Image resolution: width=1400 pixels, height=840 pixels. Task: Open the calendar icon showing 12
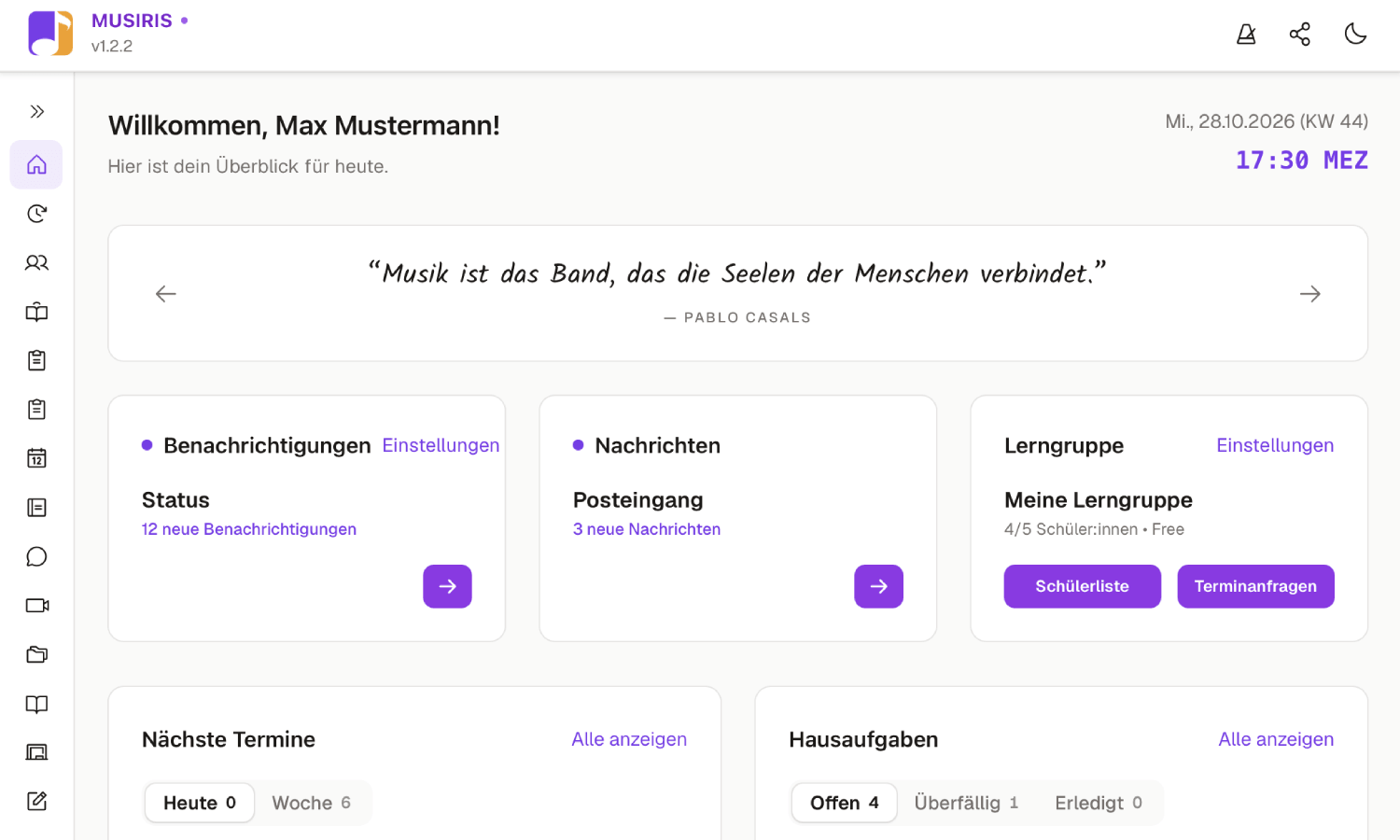(x=36, y=458)
